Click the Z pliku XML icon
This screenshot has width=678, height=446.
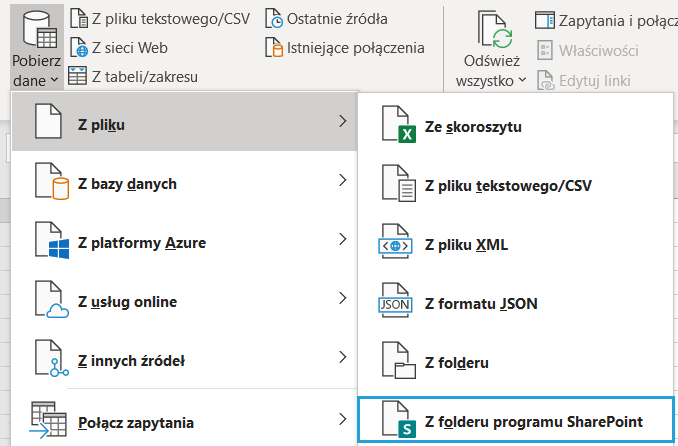tap(399, 245)
